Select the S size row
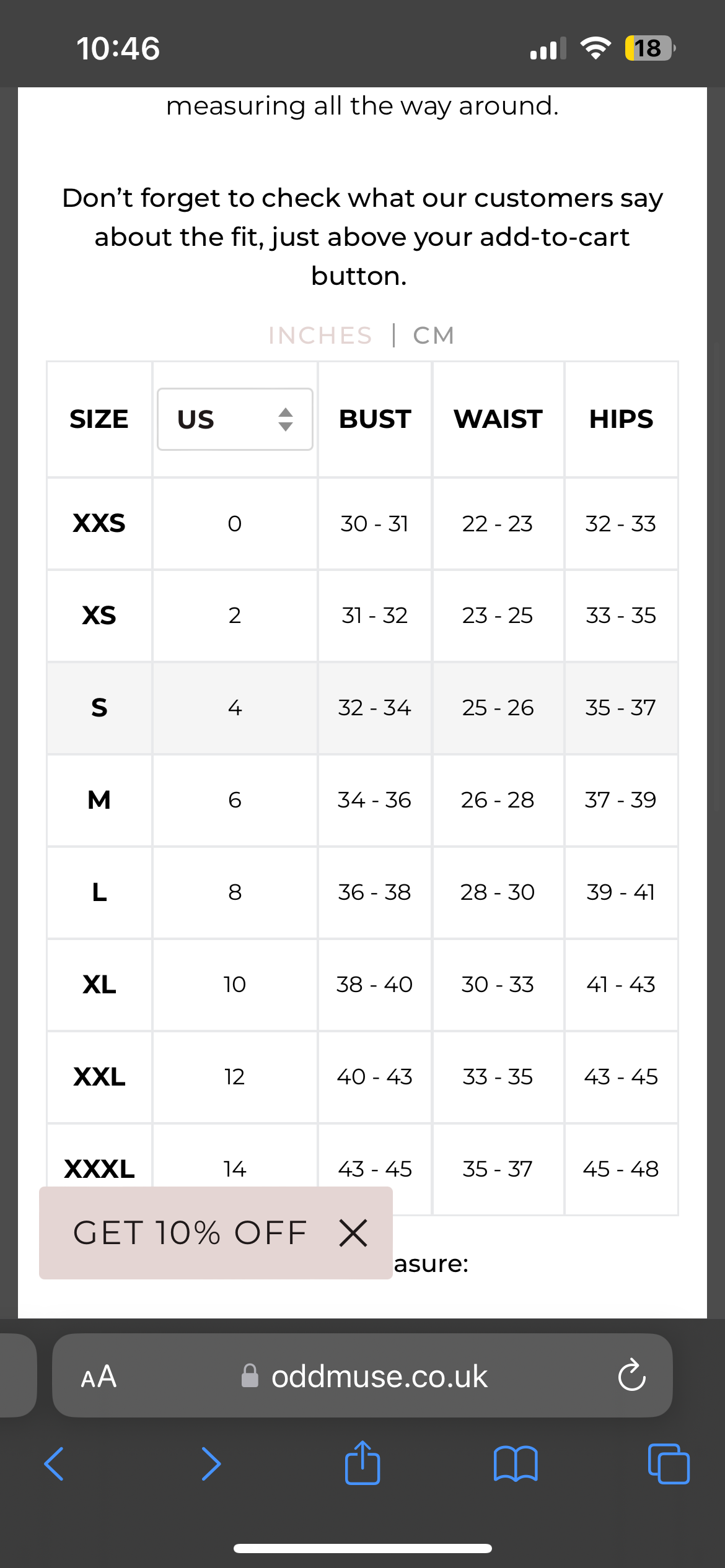 362,708
